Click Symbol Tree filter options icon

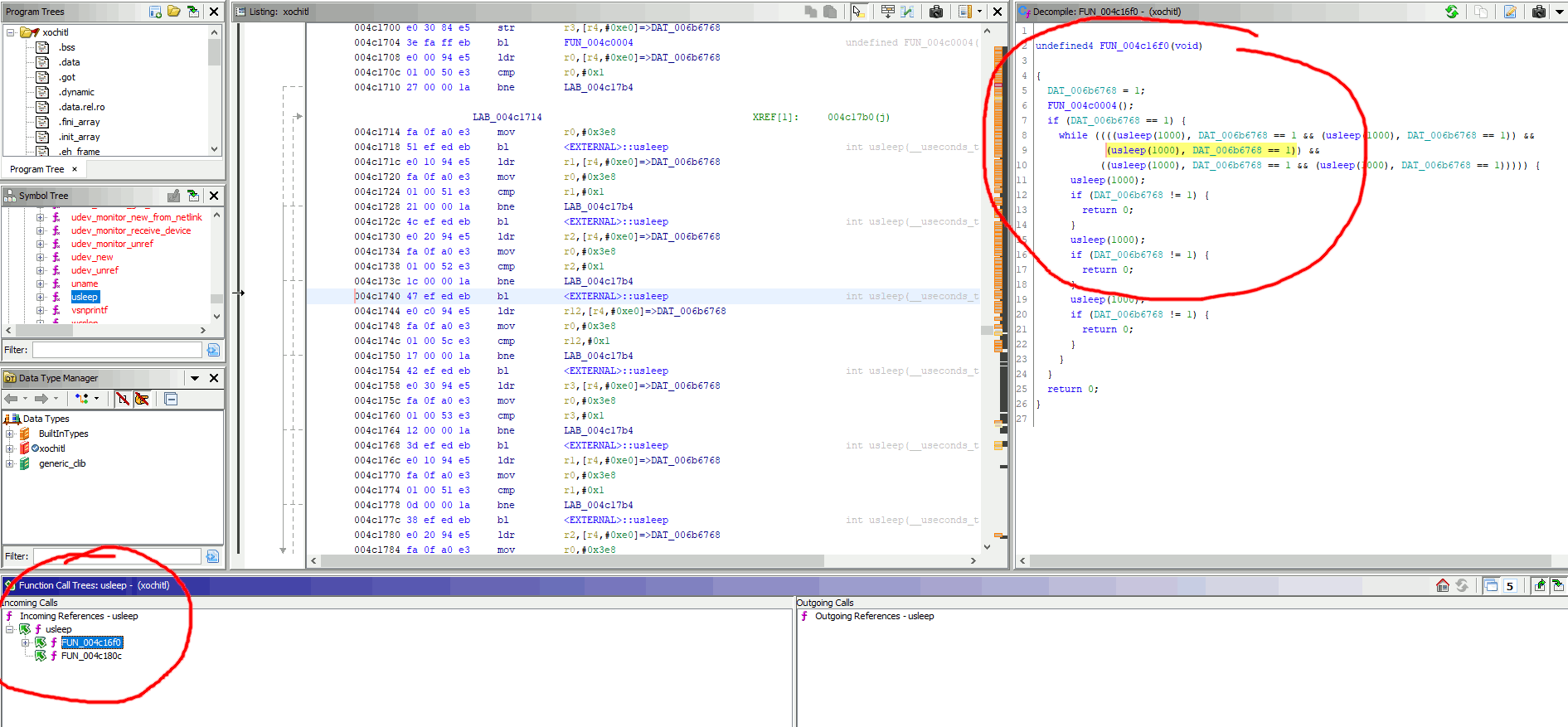(x=213, y=350)
